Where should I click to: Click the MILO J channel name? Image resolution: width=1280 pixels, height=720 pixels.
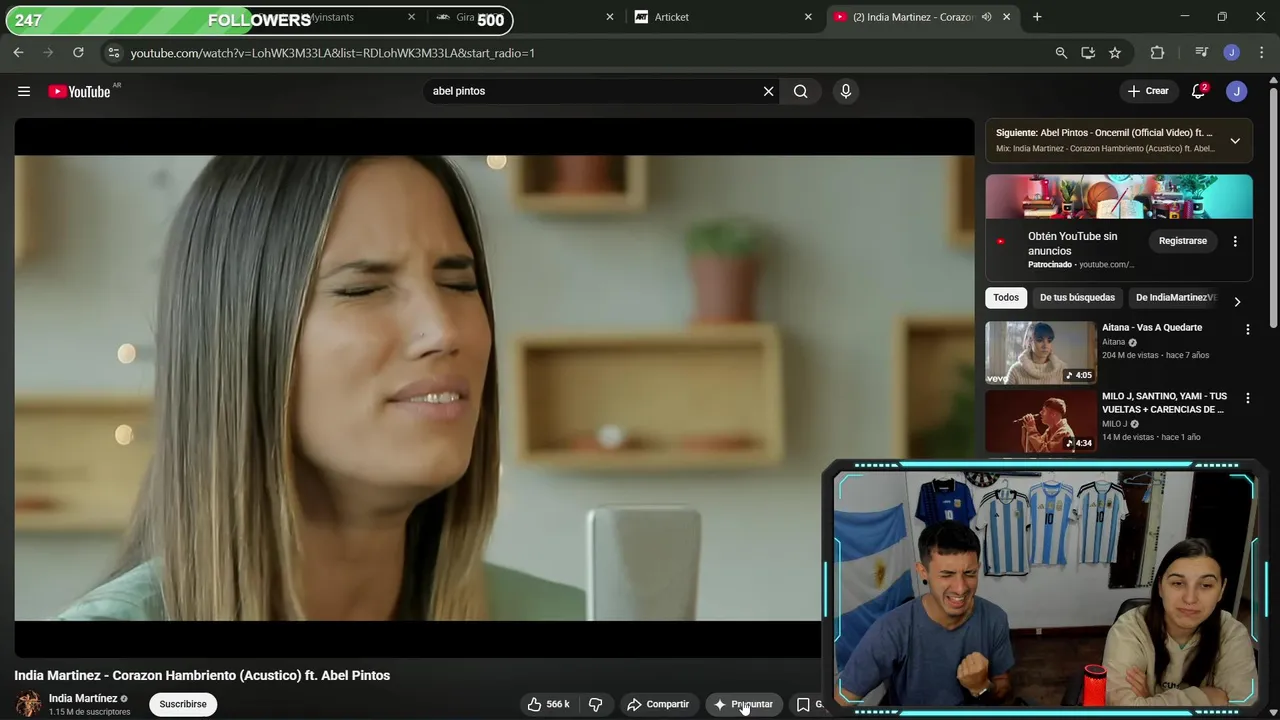(x=1114, y=424)
